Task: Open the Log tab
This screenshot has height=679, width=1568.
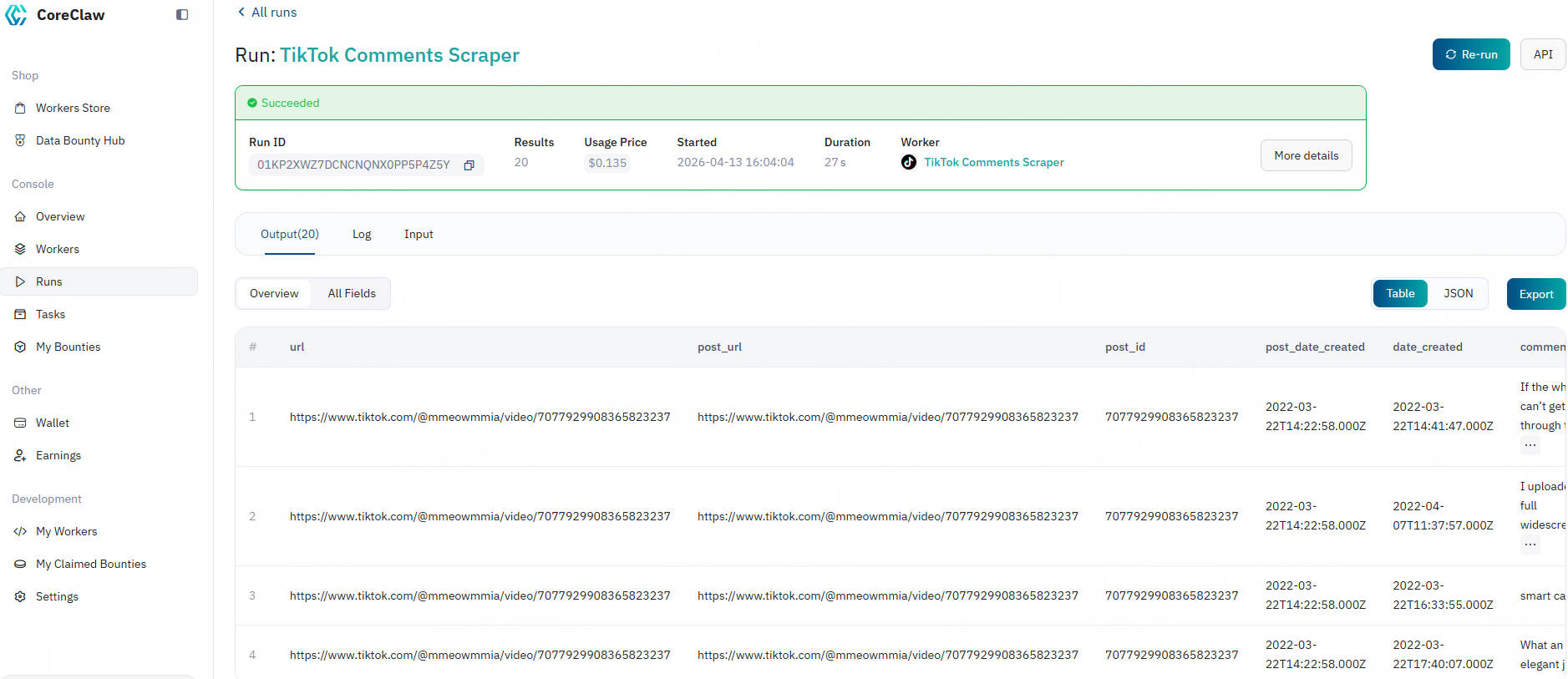Action: tap(362, 234)
